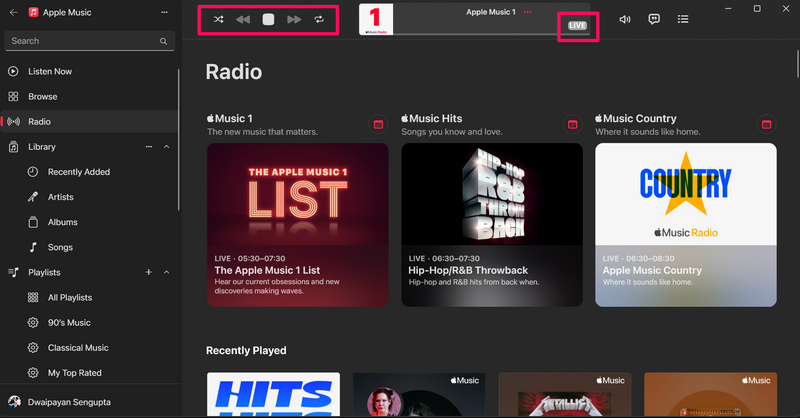Viewport: 800px width, 418px height.
Task: Open schedule for Apple Music Hits
Action: click(573, 124)
